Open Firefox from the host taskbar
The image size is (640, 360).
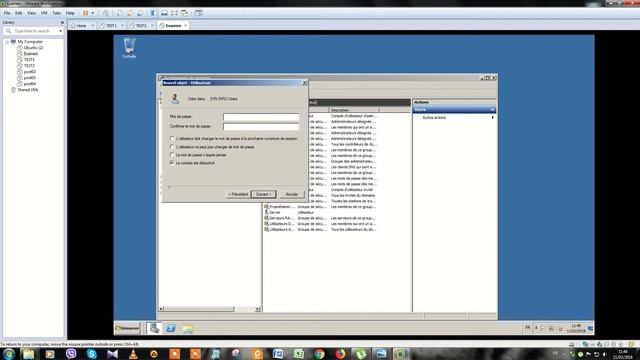pyautogui.click(x=340, y=354)
